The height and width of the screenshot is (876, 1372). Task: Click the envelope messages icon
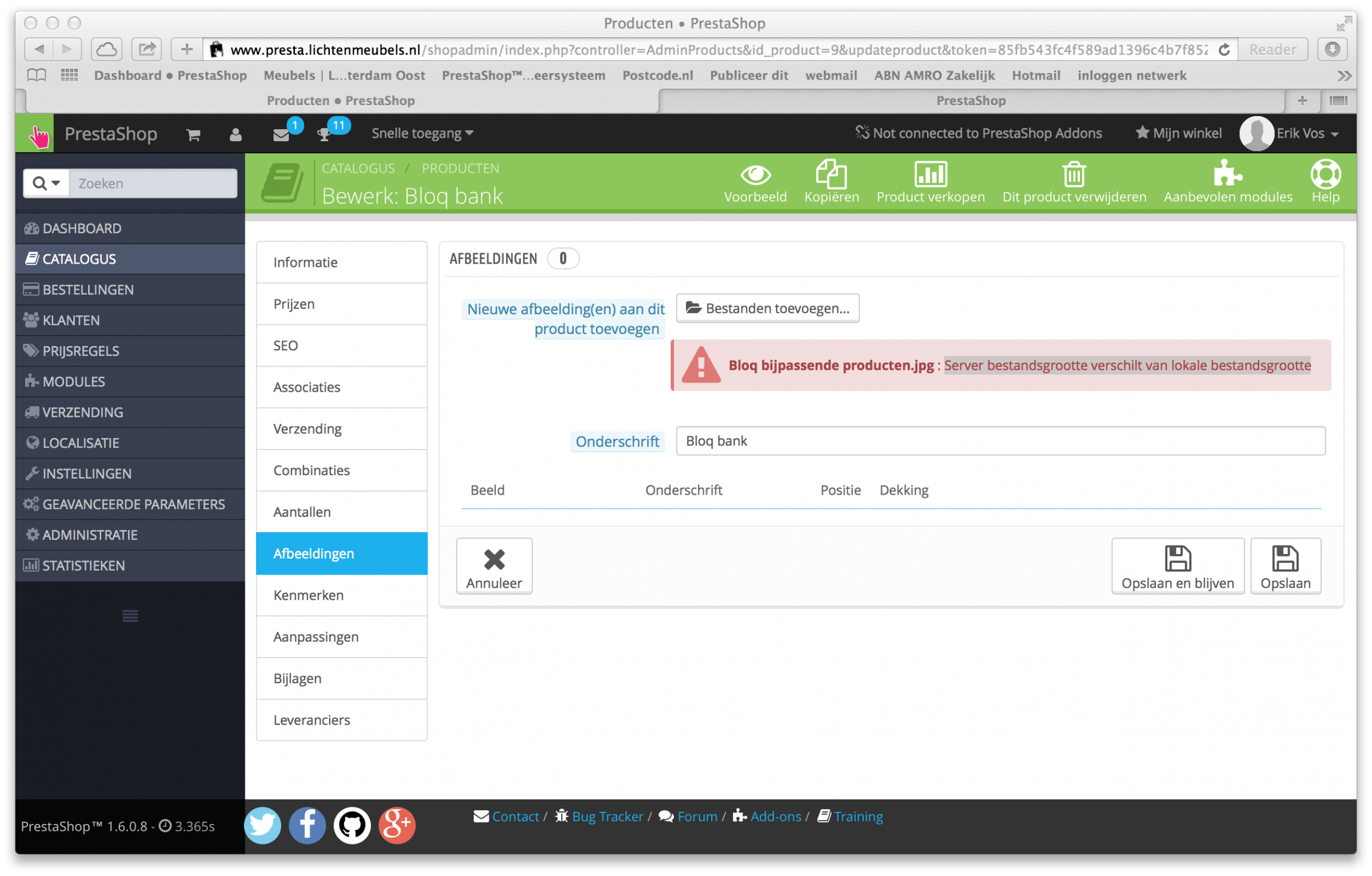[281, 135]
